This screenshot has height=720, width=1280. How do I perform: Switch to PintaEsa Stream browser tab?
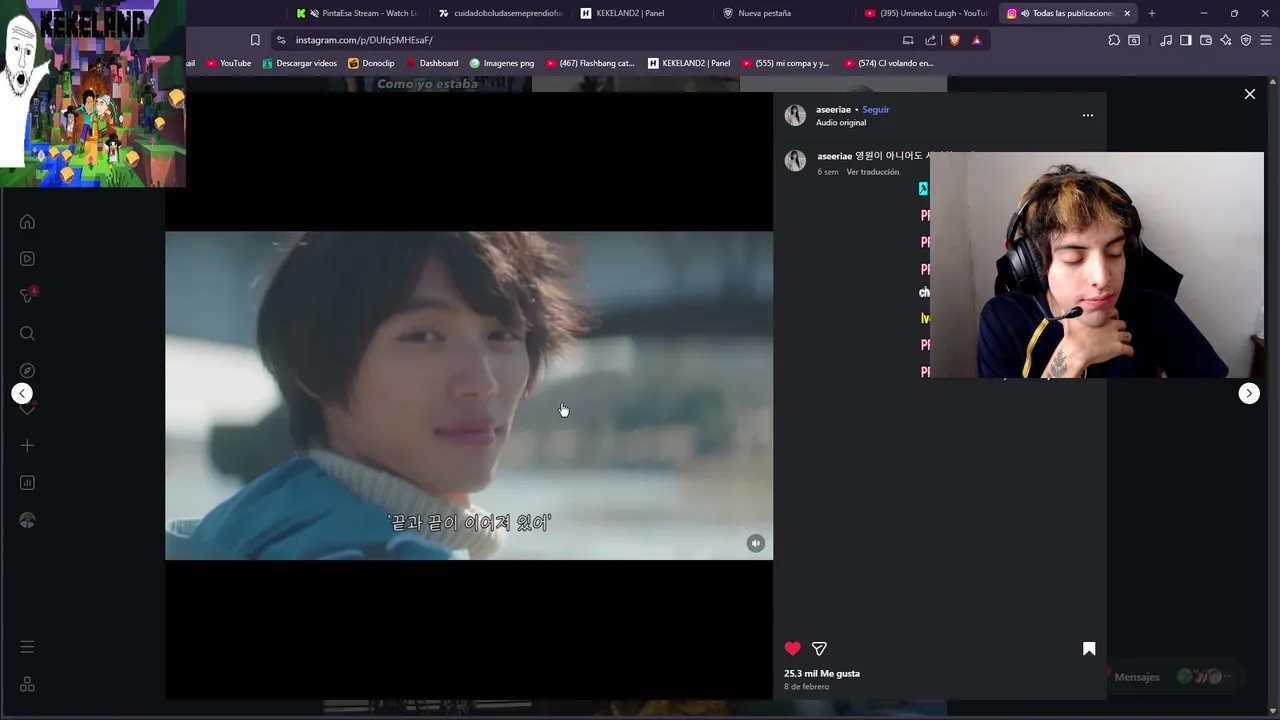(358, 13)
